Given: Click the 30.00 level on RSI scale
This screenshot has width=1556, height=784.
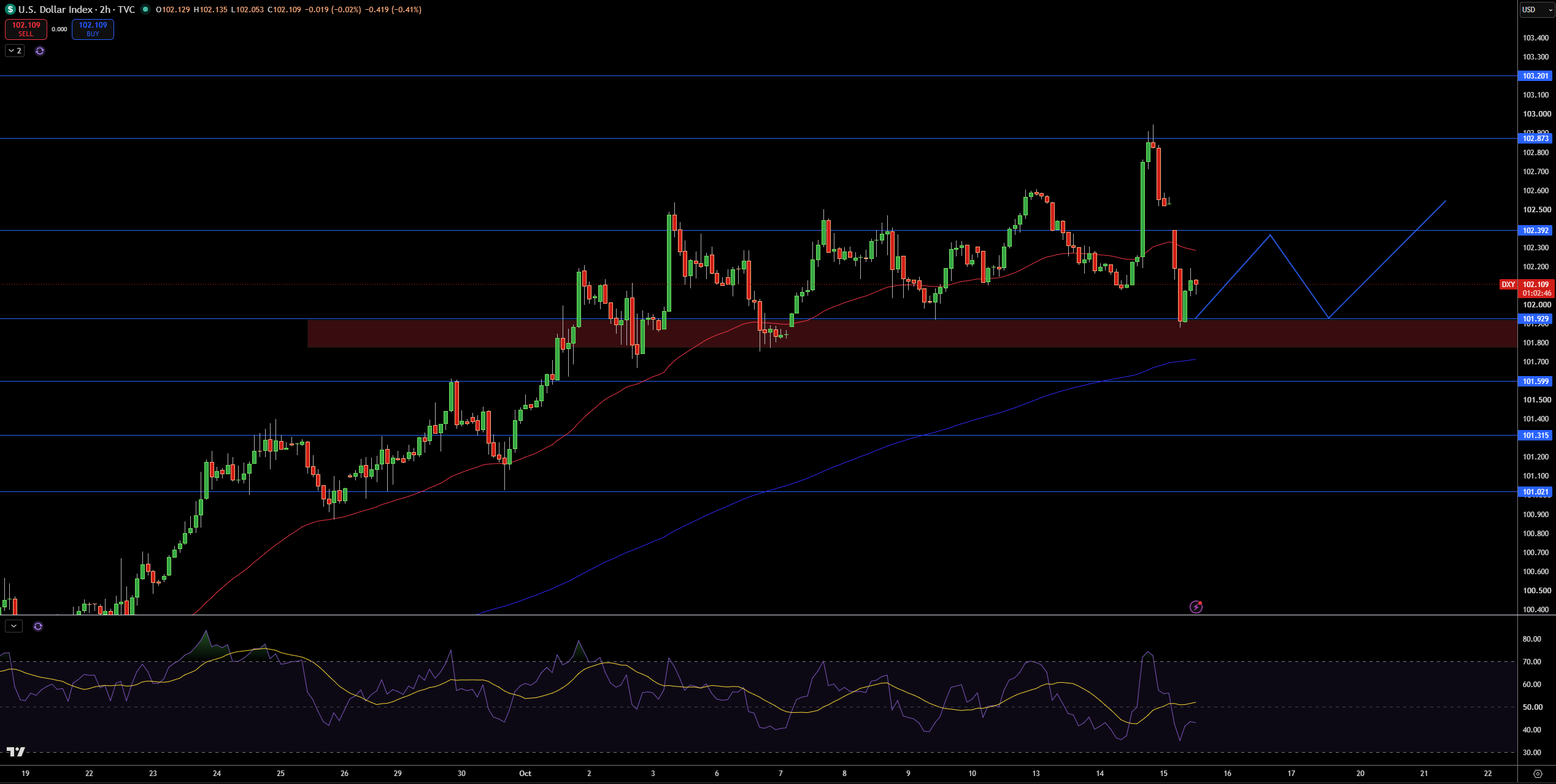Looking at the screenshot, I should click(1532, 753).
